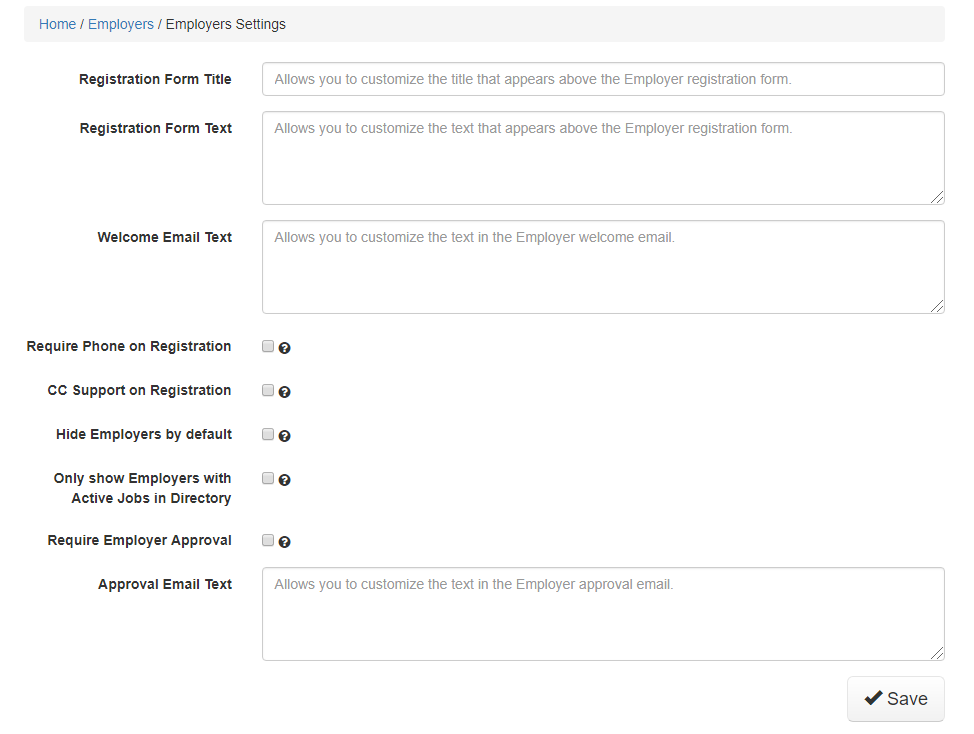The height and width of the screenshot is (734, 974).
Task: Focus the Registration Form Title field
Action: [603, 79]
